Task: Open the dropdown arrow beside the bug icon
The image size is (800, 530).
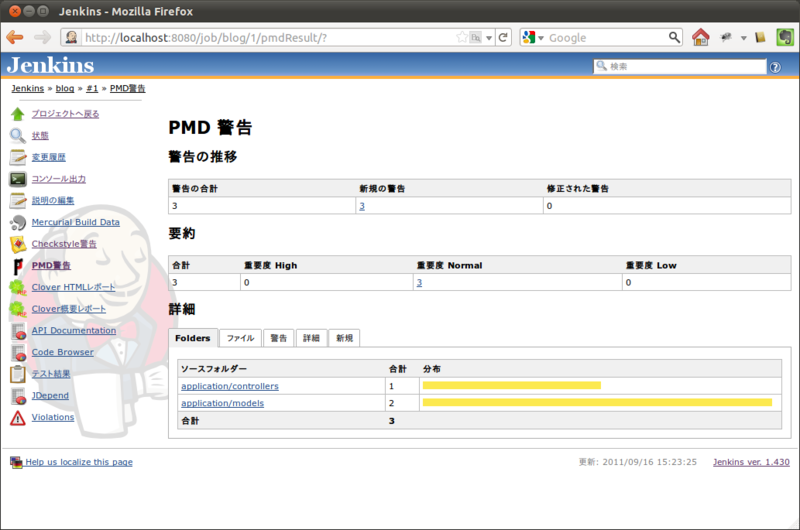Action: click(x=743, y=38)
